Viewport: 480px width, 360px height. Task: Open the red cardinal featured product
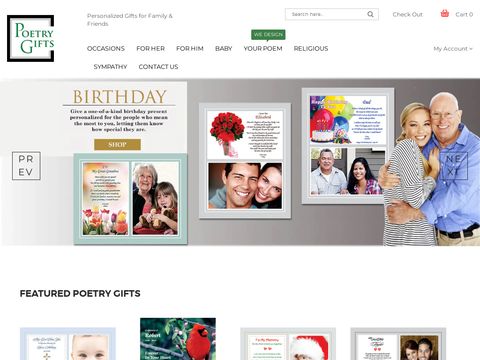point(178,339)
